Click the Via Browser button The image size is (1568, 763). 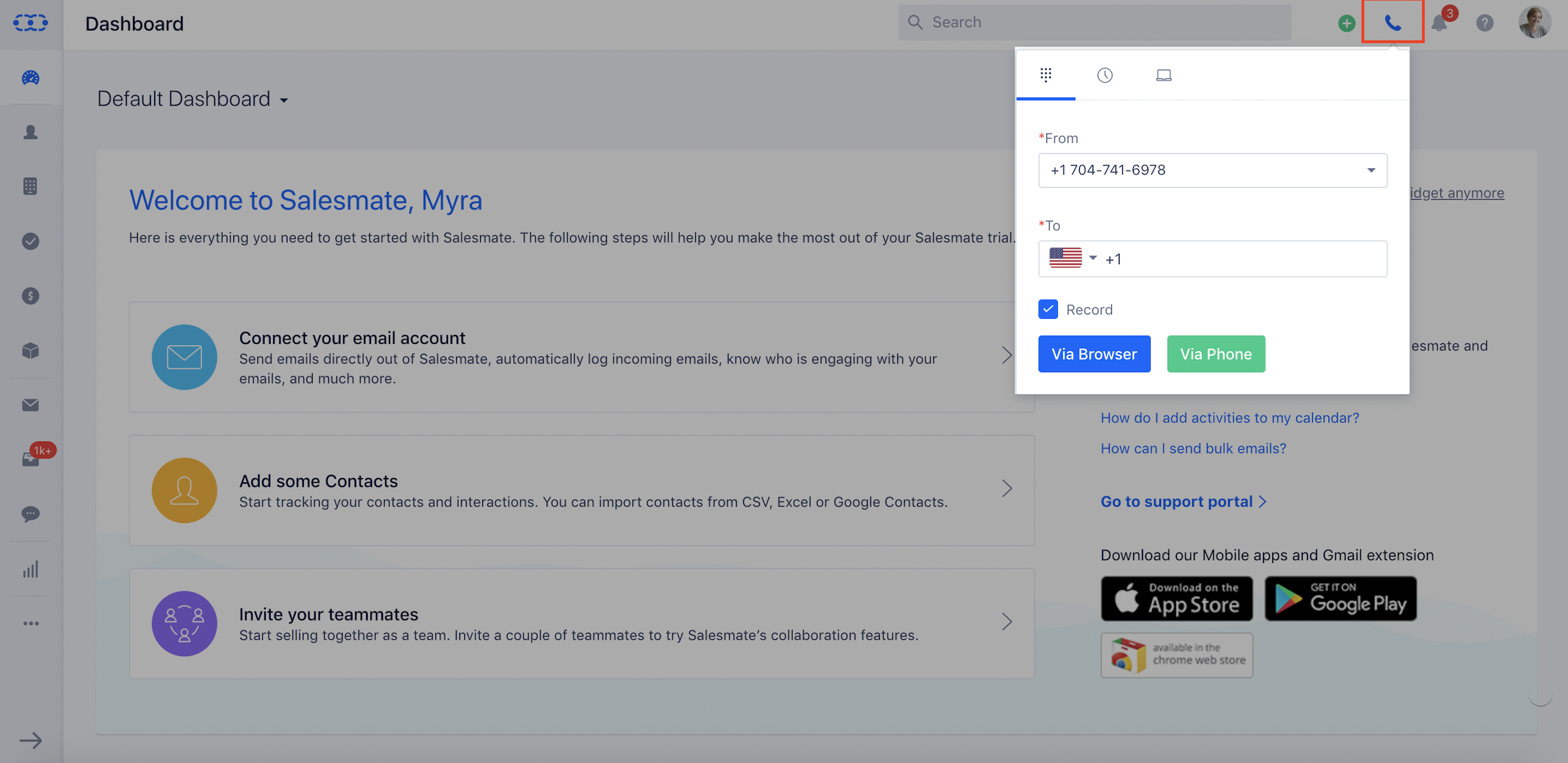pos(1095,354)
